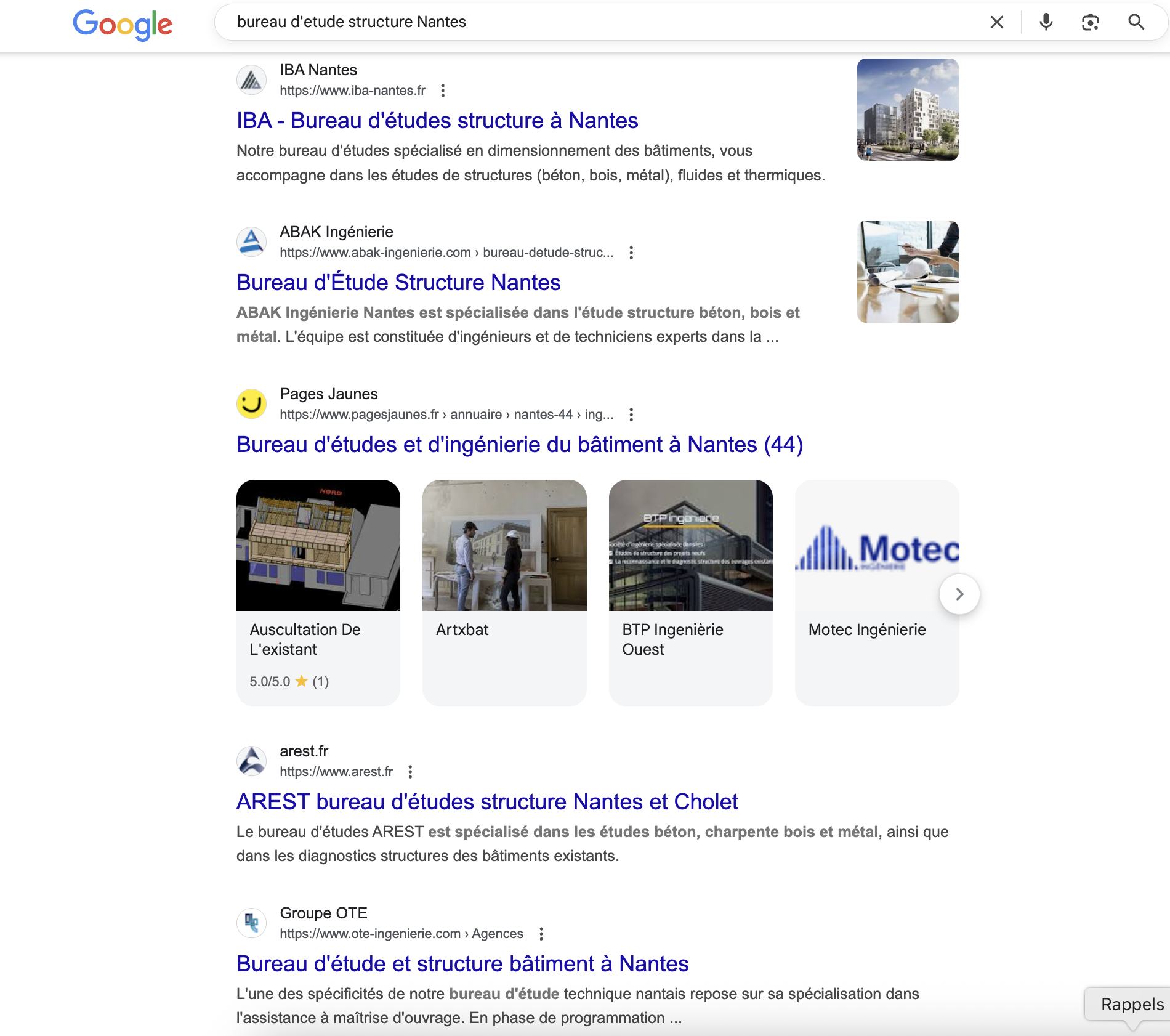Image resolution: width=1170 pixels, height=1036 pixels.
Task: Open more options for arest.fr result
Action: point(410,772)
